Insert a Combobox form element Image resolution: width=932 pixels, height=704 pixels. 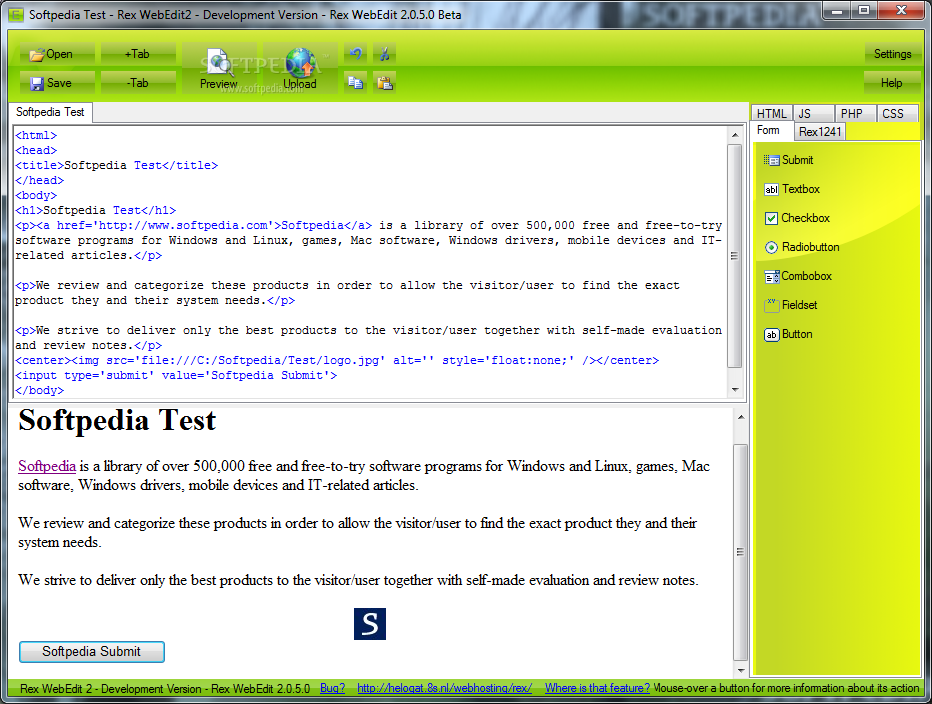[798, 276]
